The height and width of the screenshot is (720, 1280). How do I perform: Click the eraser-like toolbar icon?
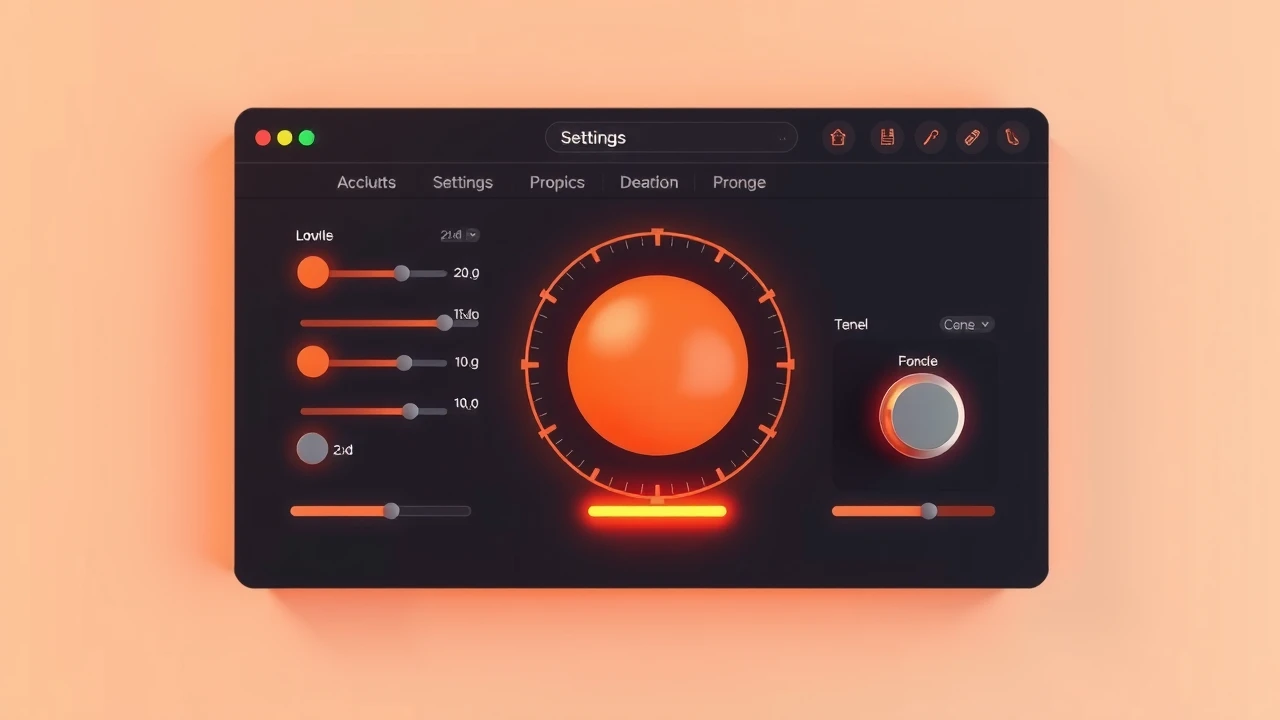click(972, 138)
